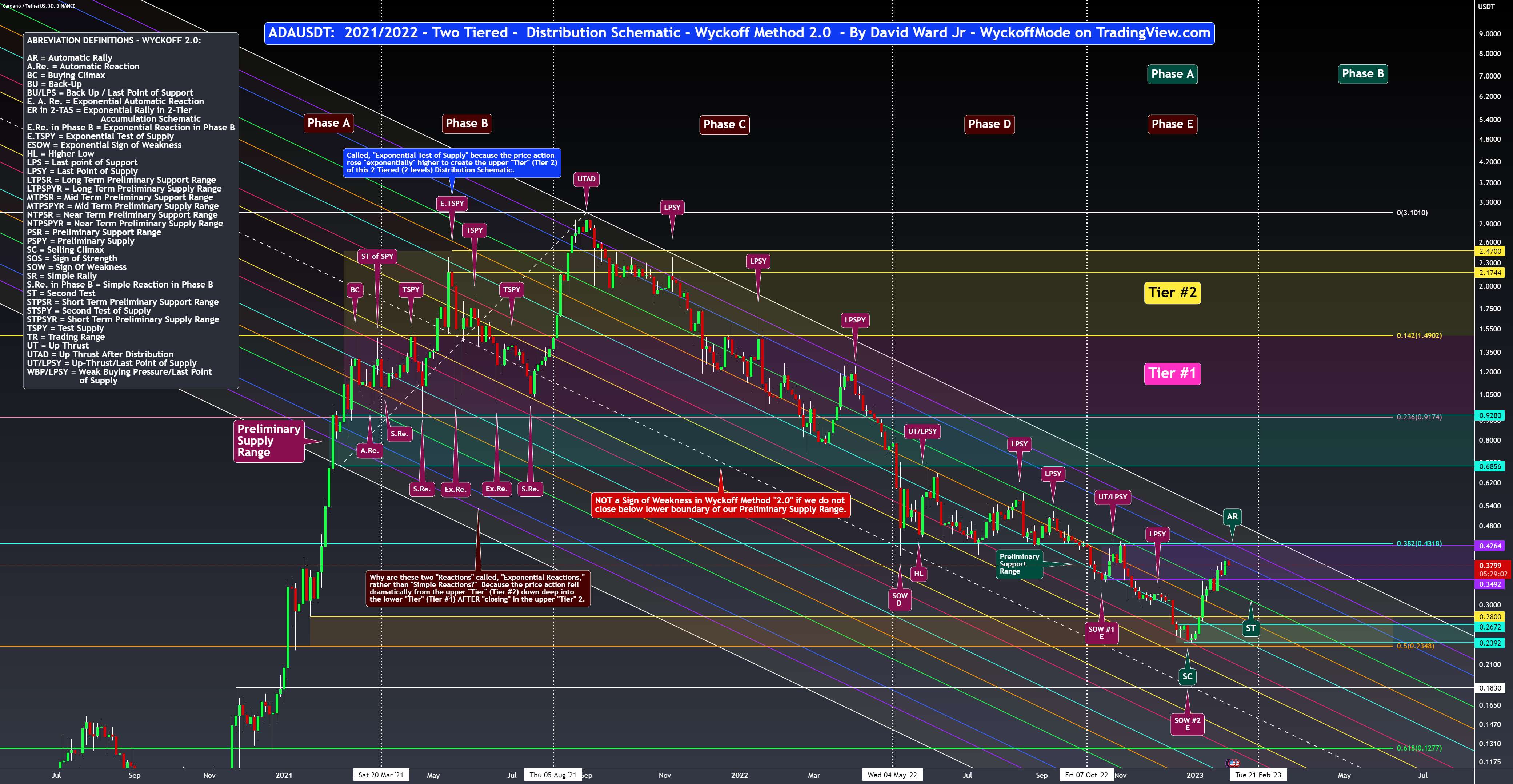This screenshot has height=784, width=1513.
Task: Select the 0.382(0.4318) Fibonacci level label
Action: tap(1419, 544)
